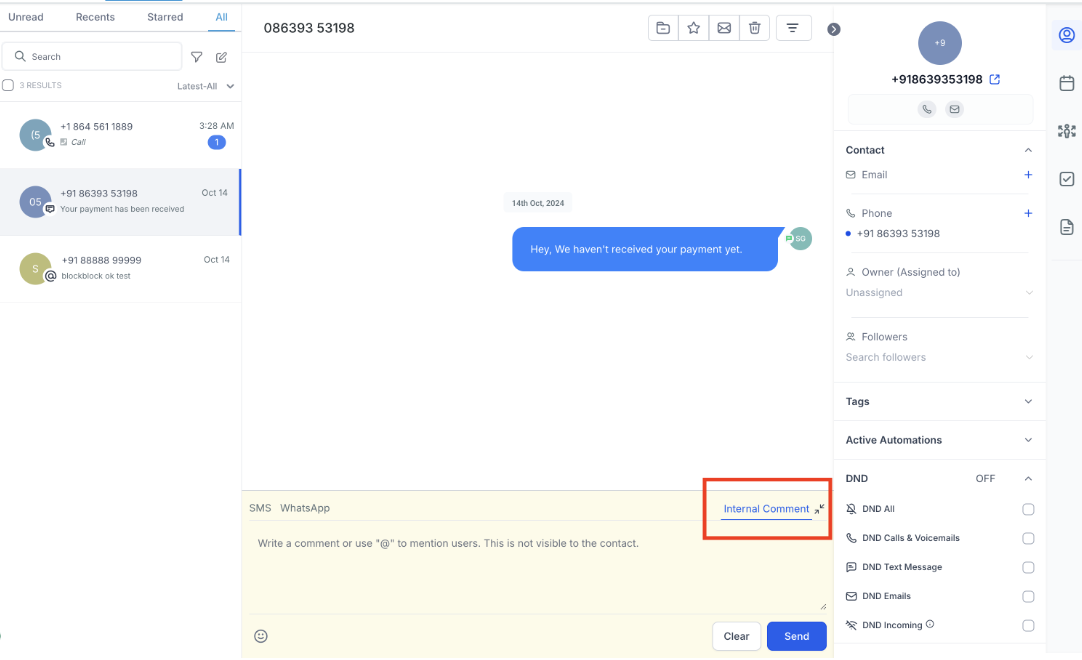Open the calendar icon in right sidebar
Image resolution: width=1082 pixels, height=660 pixels.
[x=1067, y=83]
